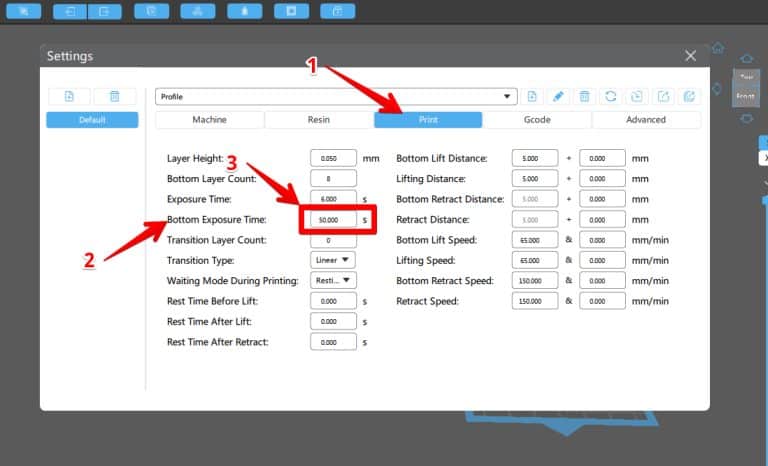Go to the Advanced tab
Image resolution: width=768 pixels, height=466 pixels.
tap(646, 120)
